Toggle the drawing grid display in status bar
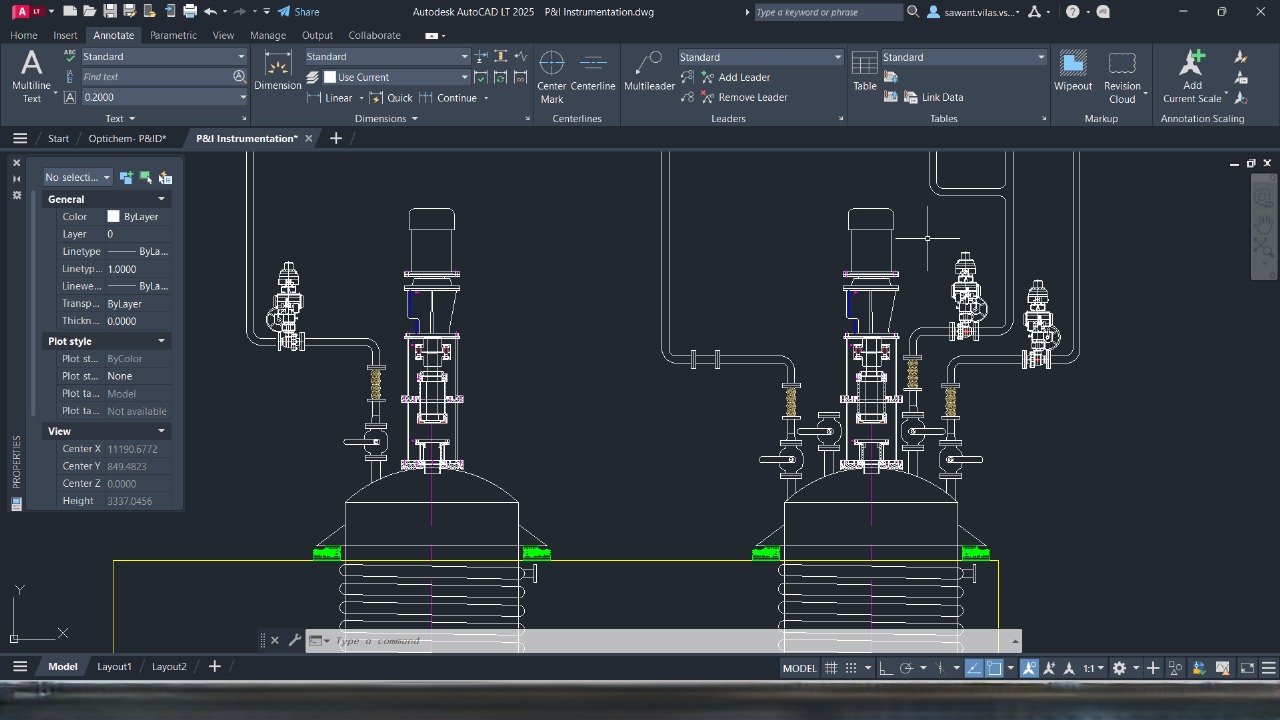The image size is (1280, 720). coord(830,668)
